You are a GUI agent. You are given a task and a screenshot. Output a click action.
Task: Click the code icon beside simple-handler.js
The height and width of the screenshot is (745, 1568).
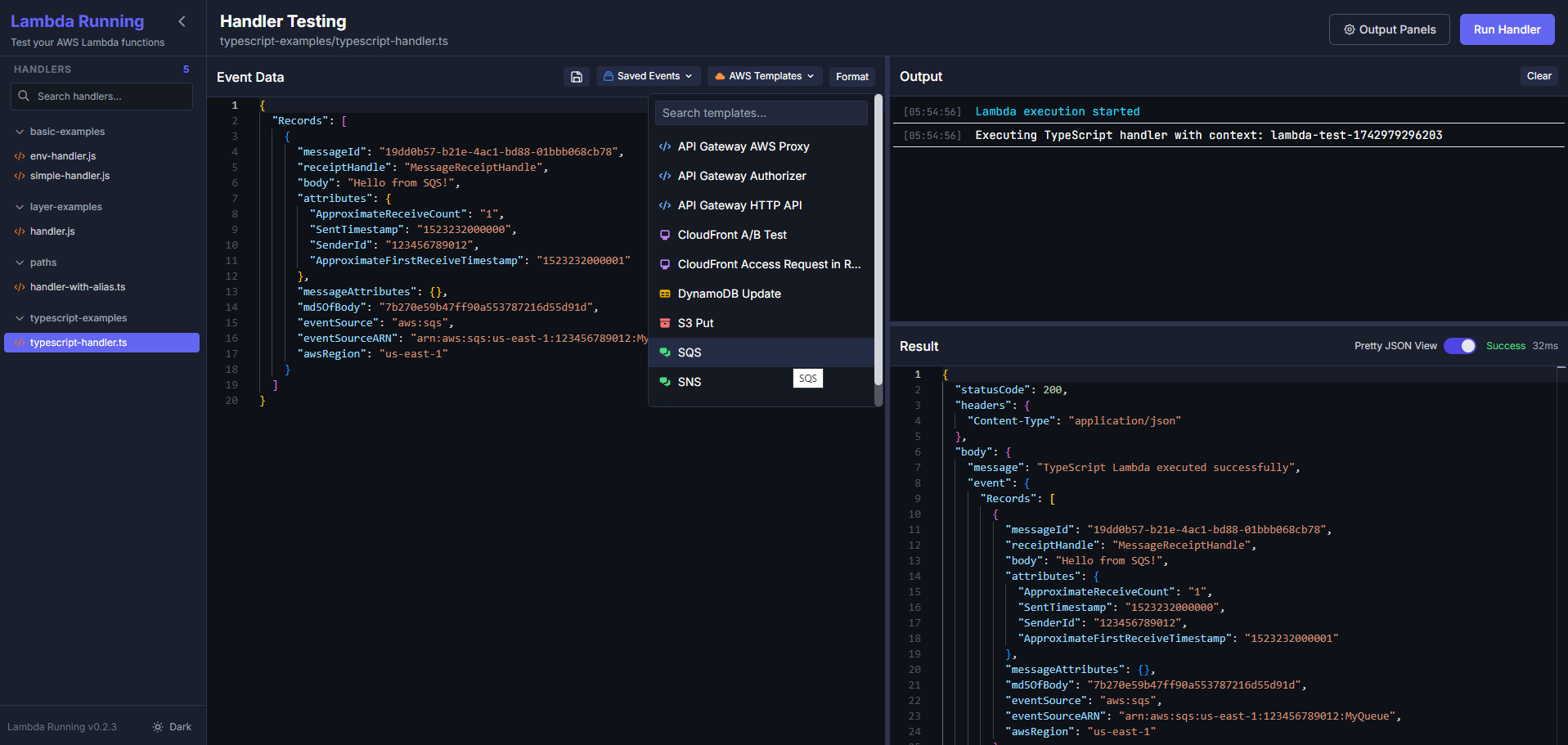click(20, 176)
